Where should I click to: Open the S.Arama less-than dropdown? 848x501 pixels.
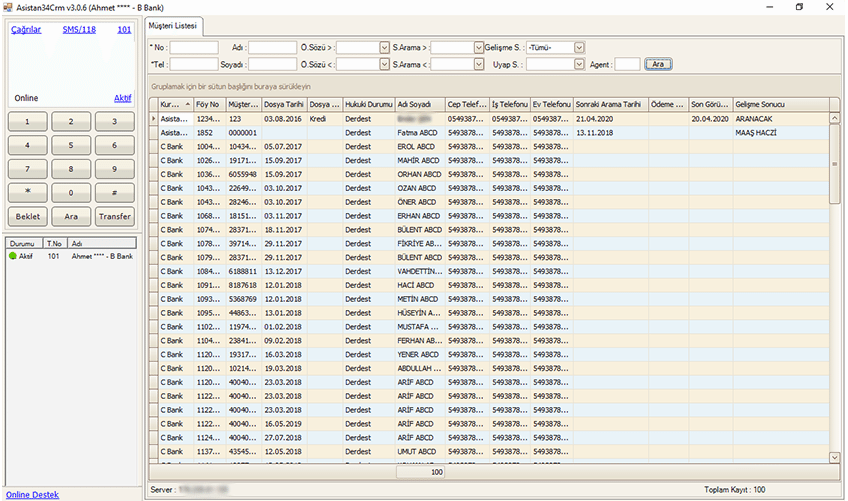478,64
